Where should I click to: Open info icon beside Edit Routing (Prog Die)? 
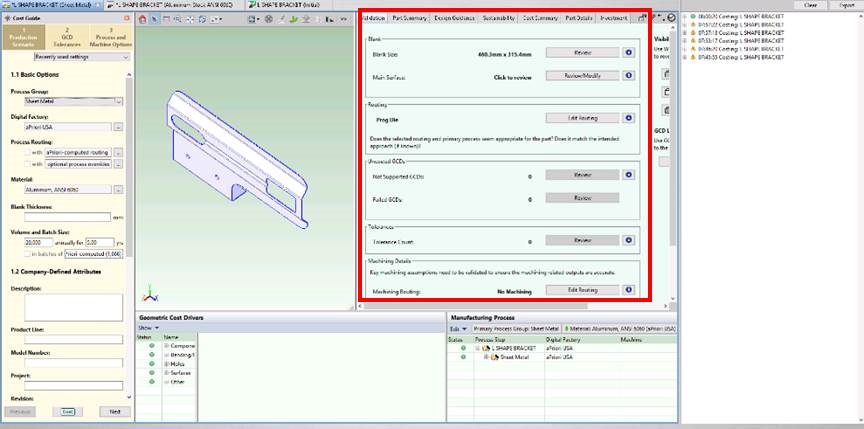coord(629,118)
